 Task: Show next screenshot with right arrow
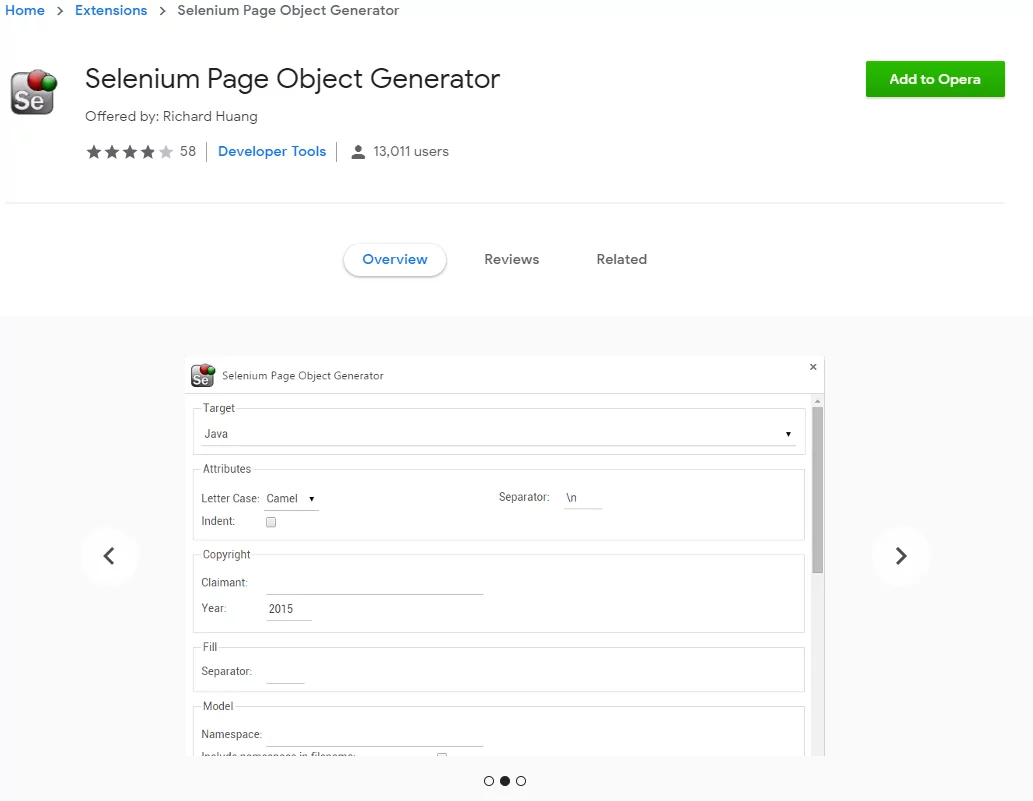[x=901, y=556]
